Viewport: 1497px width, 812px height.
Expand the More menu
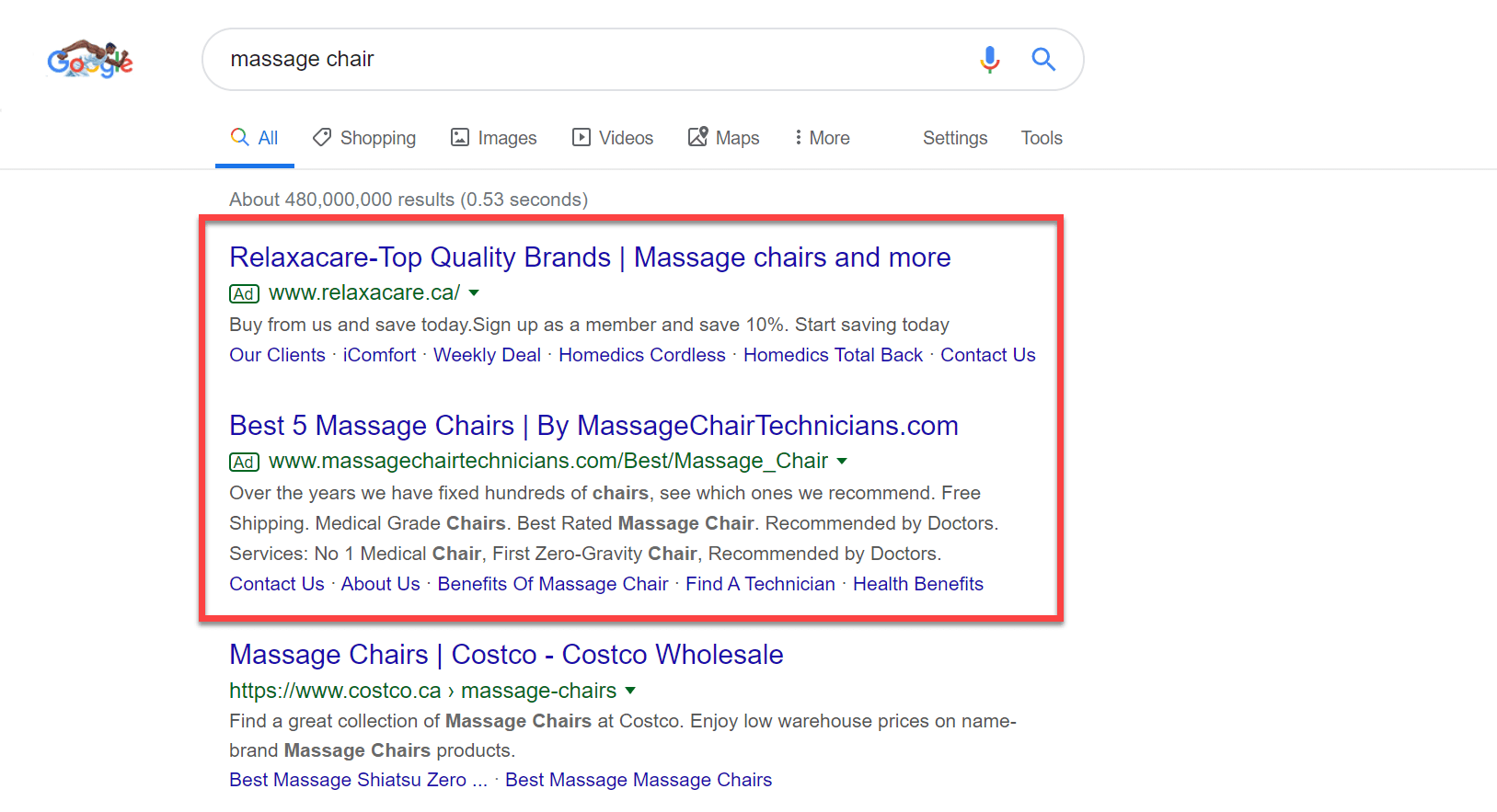pos(823,138)
